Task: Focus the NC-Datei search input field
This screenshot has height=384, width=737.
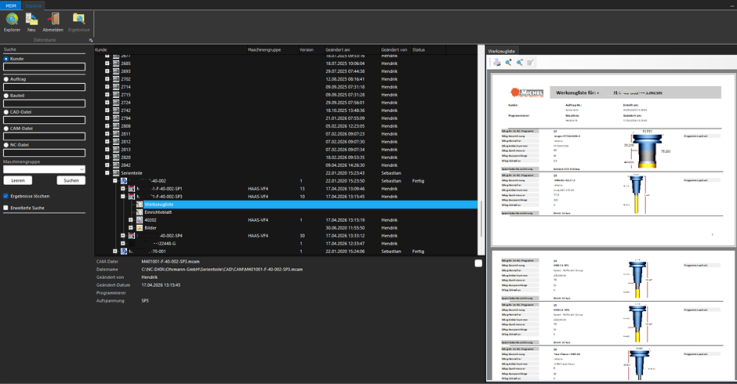Action: tap(44, 153)
